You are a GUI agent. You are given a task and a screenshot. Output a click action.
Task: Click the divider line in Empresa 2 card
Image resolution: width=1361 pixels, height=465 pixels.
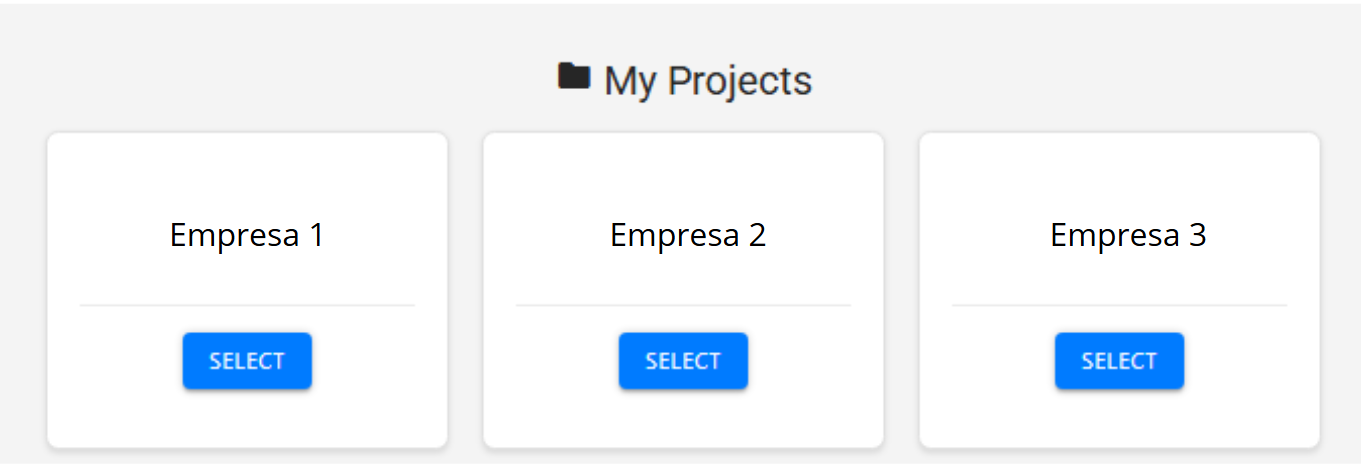click(683, 305)
